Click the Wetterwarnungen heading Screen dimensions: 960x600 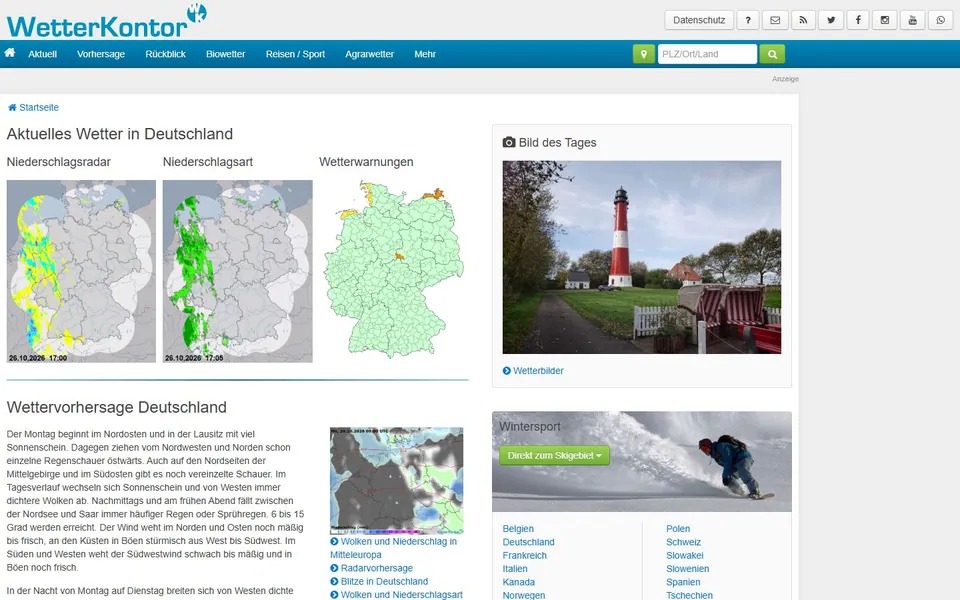pyautogui.click(x=366, y=162)
